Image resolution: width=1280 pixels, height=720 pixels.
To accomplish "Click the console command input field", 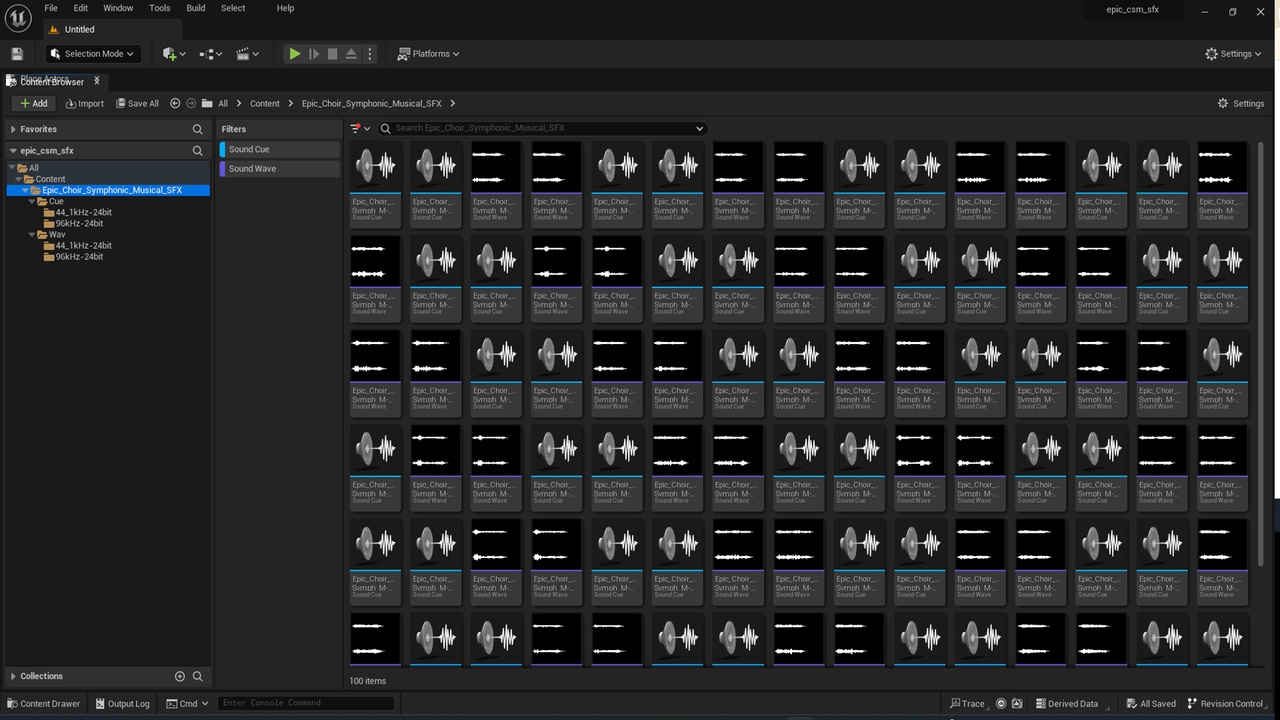I will [x=306, y=703].
